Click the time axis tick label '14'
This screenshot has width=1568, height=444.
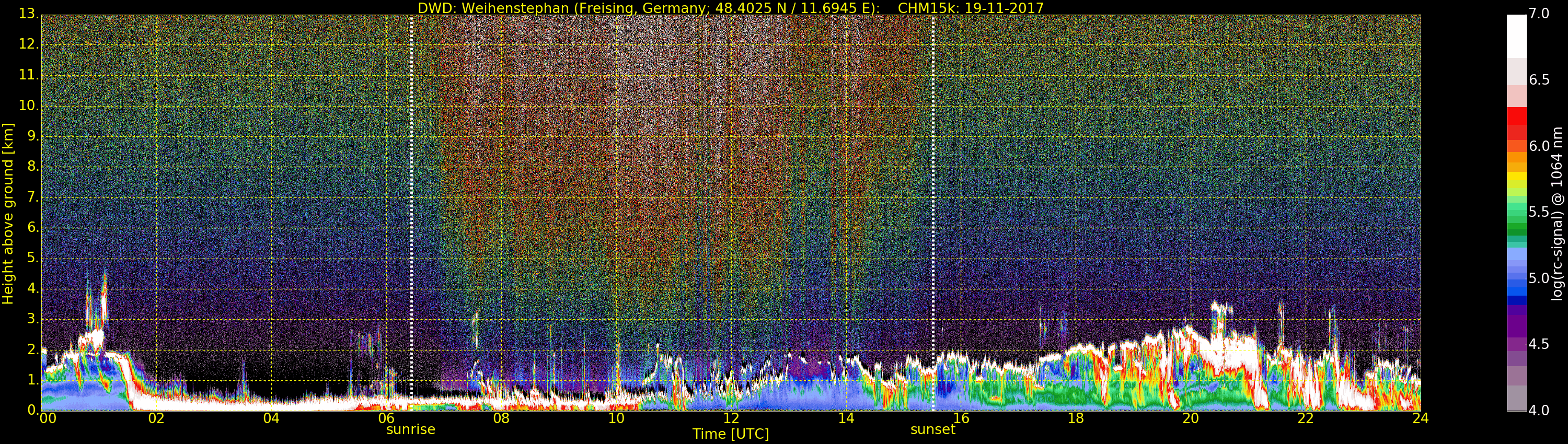[846, 418]
